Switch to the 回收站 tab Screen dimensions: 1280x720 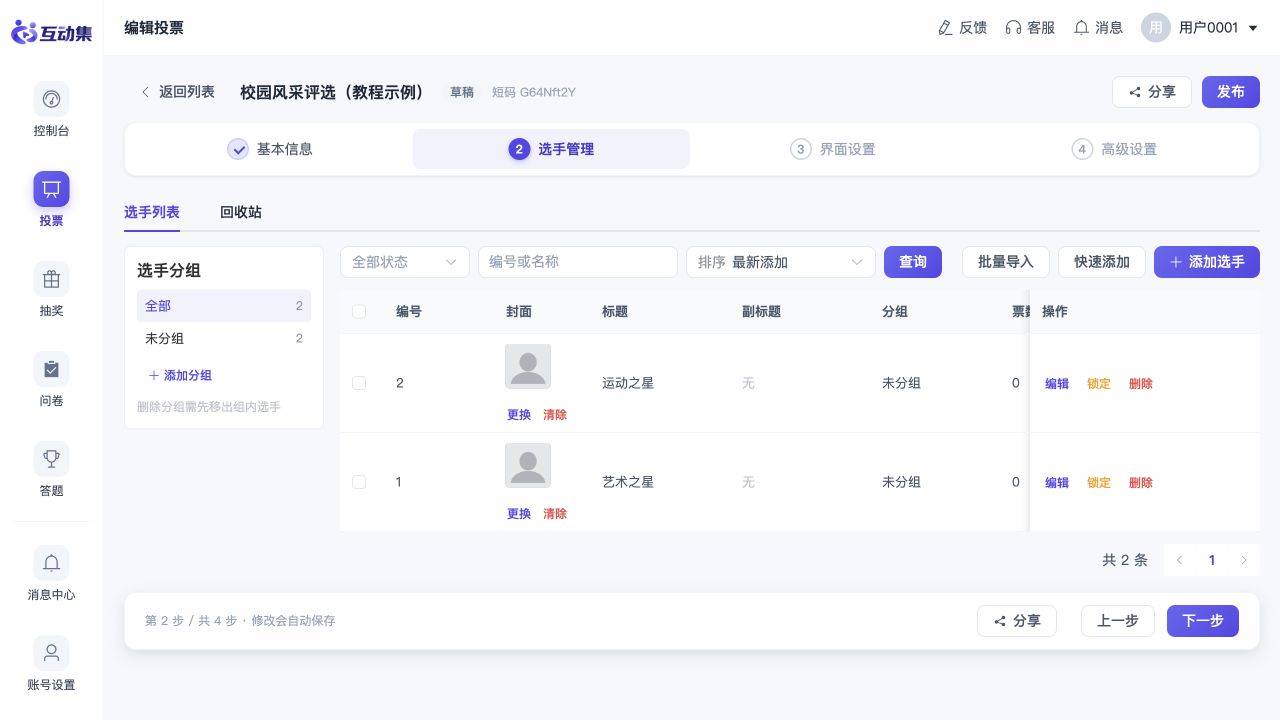click(x=241, y=212)
